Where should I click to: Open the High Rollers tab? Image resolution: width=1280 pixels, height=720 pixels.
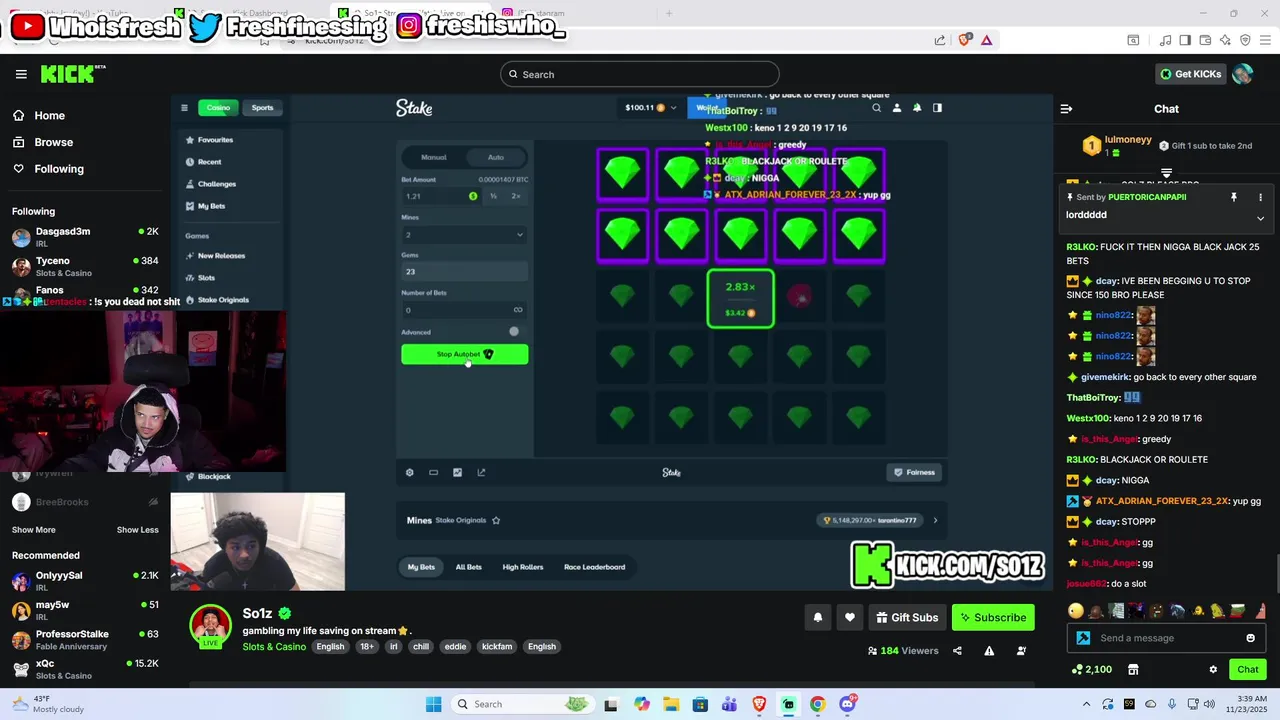point(523,567)
